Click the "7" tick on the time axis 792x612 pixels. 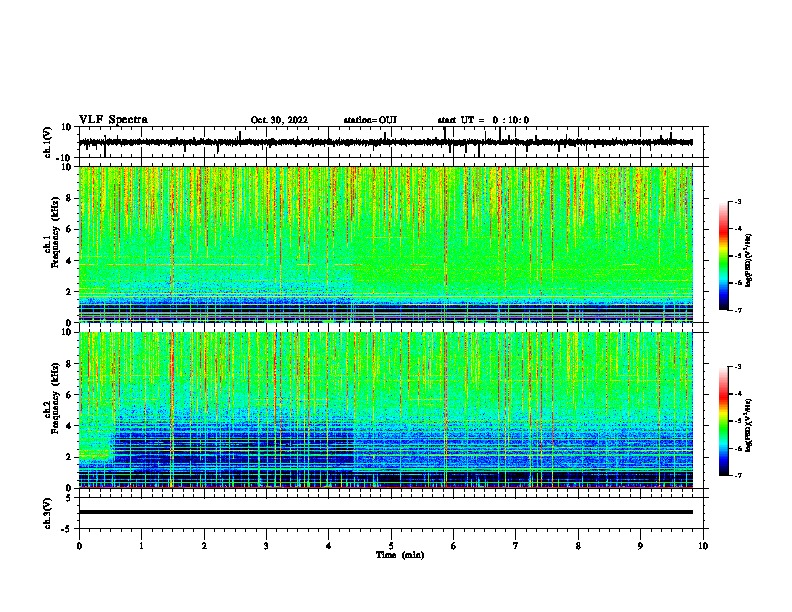[516, 546]
